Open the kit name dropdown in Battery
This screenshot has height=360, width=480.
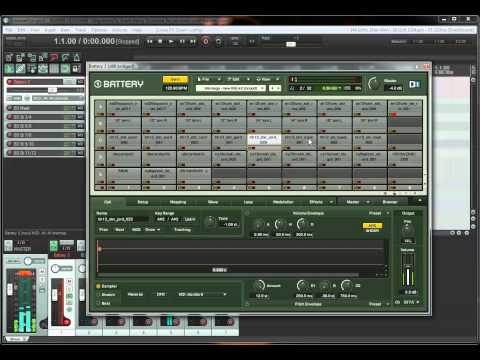coord(231,88)
